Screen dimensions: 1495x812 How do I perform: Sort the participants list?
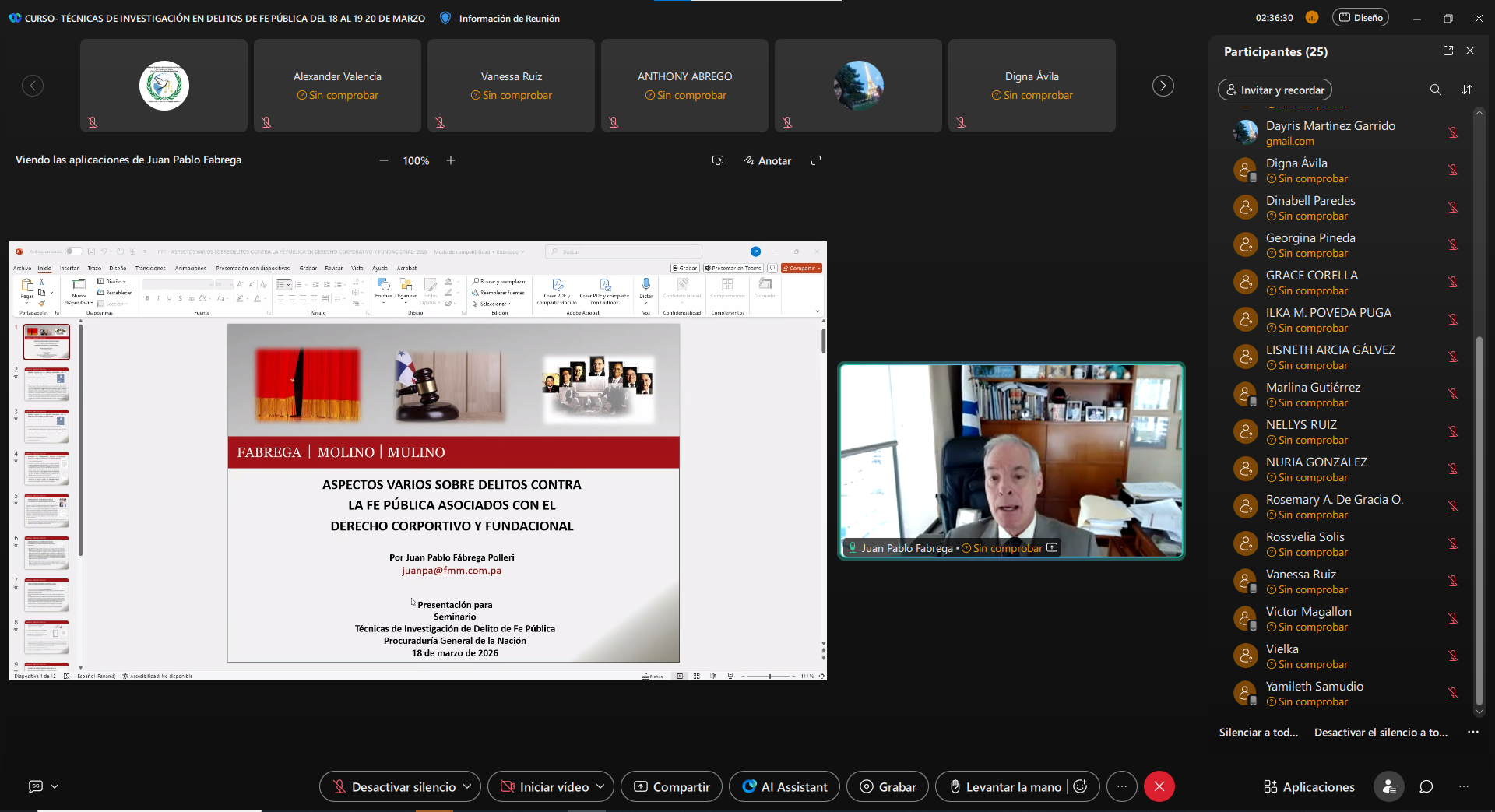(x=1467, y=90)
